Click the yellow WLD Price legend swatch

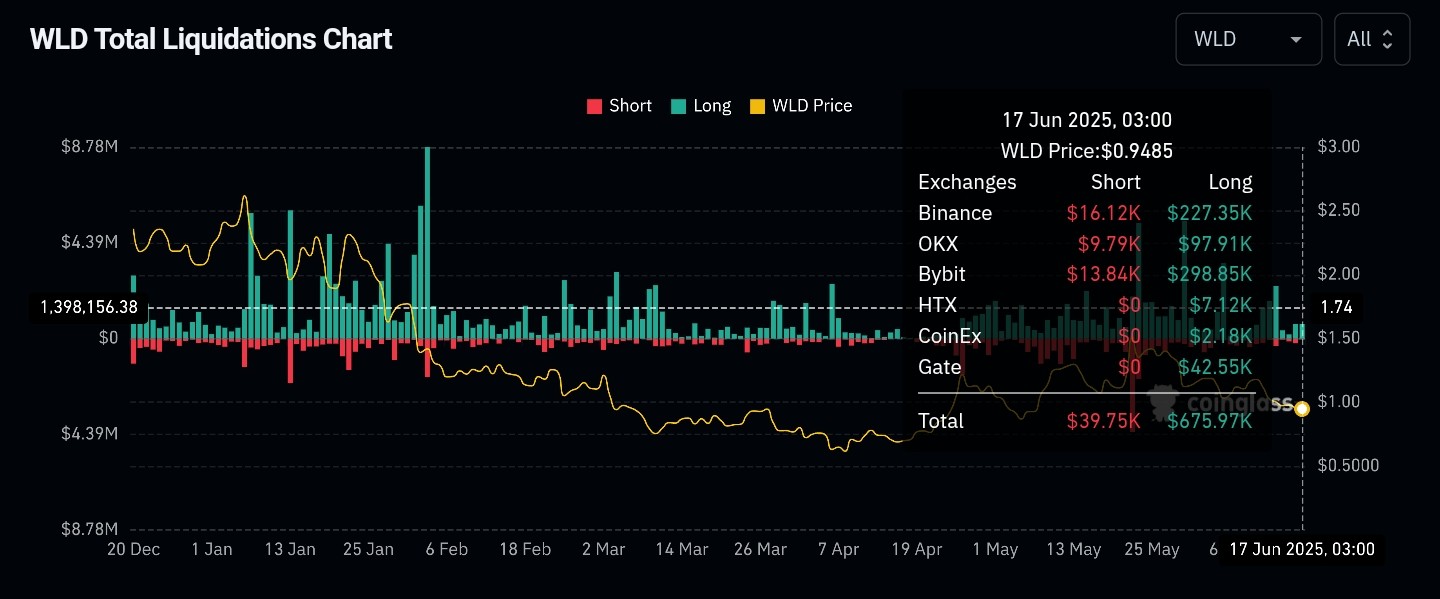pos(756,106)
